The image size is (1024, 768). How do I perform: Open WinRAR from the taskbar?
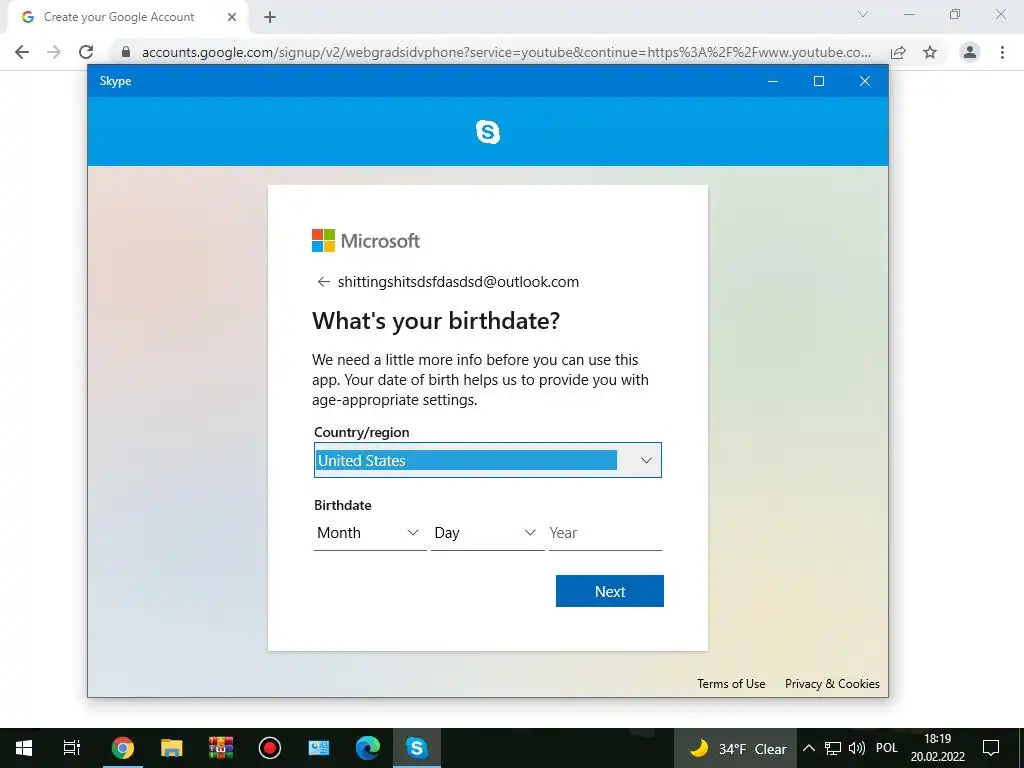click(x=221, y=748)
